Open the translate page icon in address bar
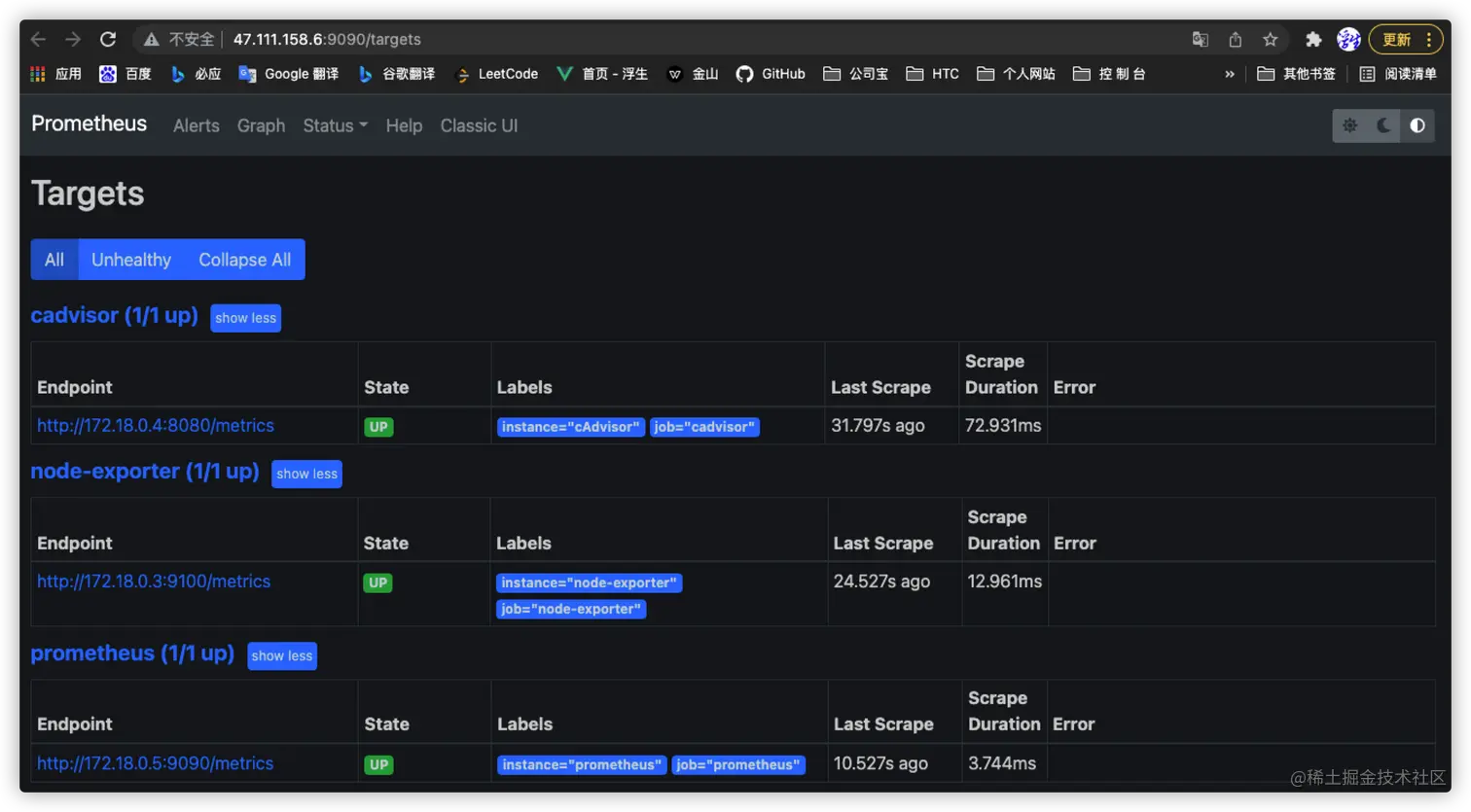The width and height of the screenshot is (1471, 812). point(1201,40)
